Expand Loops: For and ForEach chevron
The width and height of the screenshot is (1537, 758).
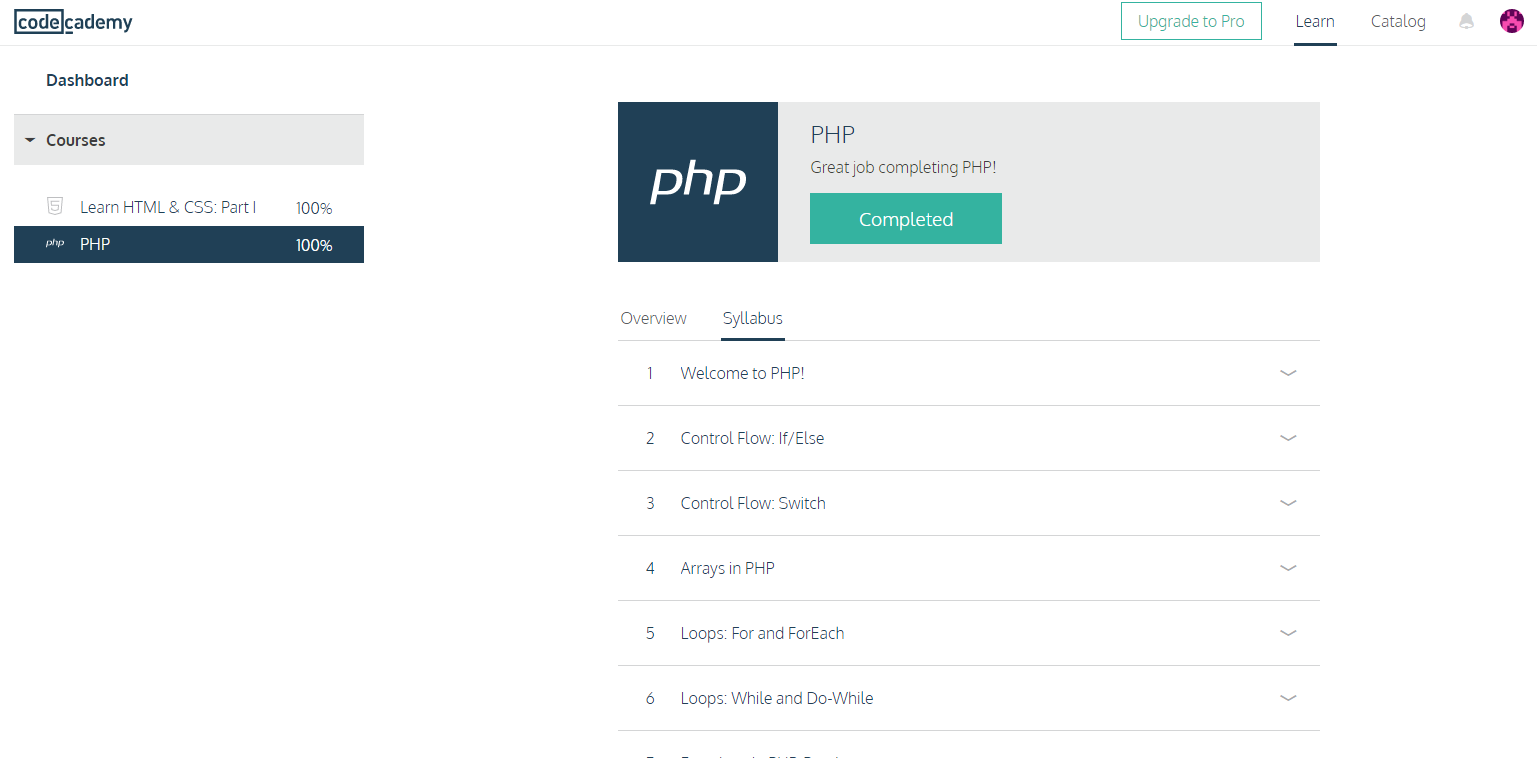click(x=1288, y=633)
